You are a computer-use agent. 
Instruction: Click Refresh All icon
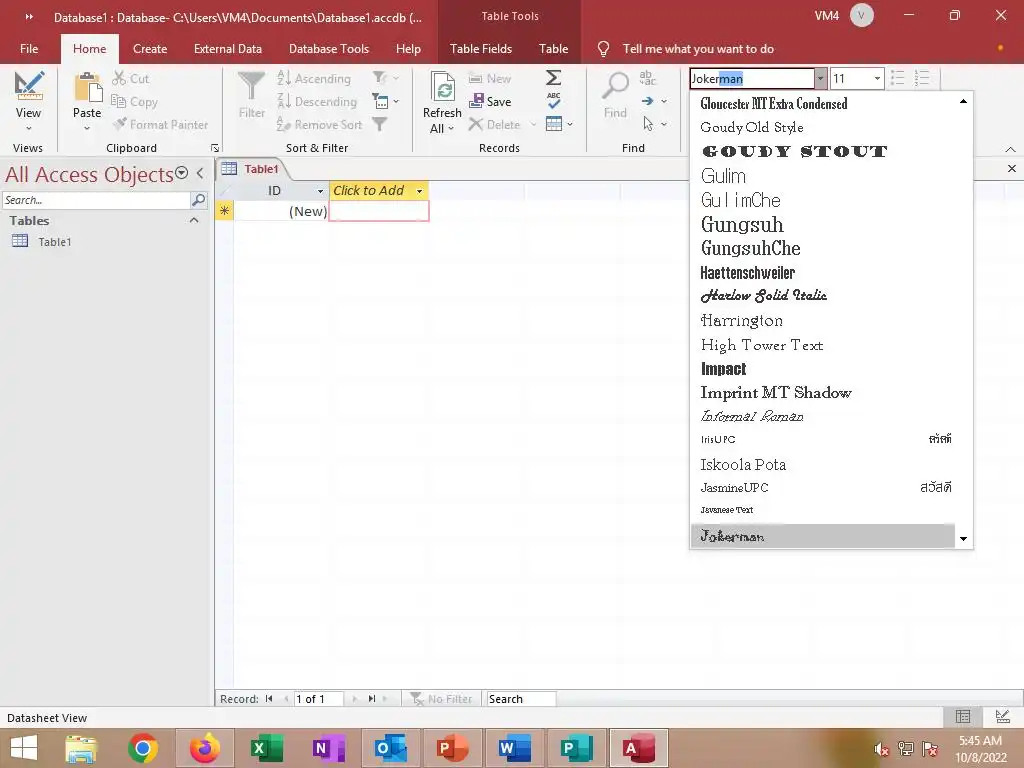point(443,88)
